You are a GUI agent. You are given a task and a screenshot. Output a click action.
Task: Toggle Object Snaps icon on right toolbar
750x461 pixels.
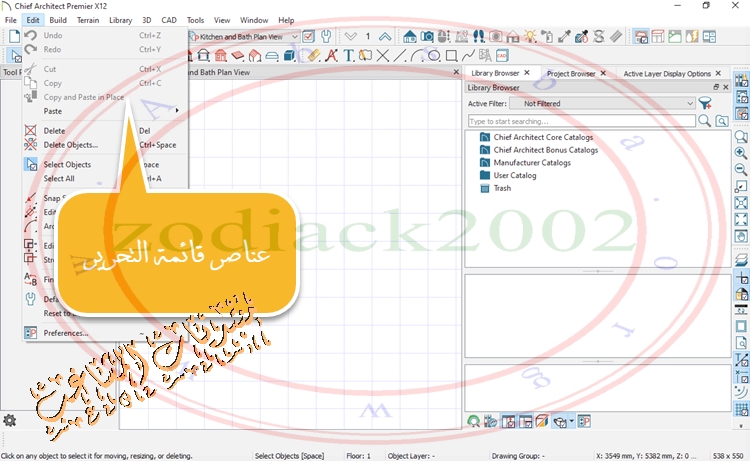click(x=741, y=376)
